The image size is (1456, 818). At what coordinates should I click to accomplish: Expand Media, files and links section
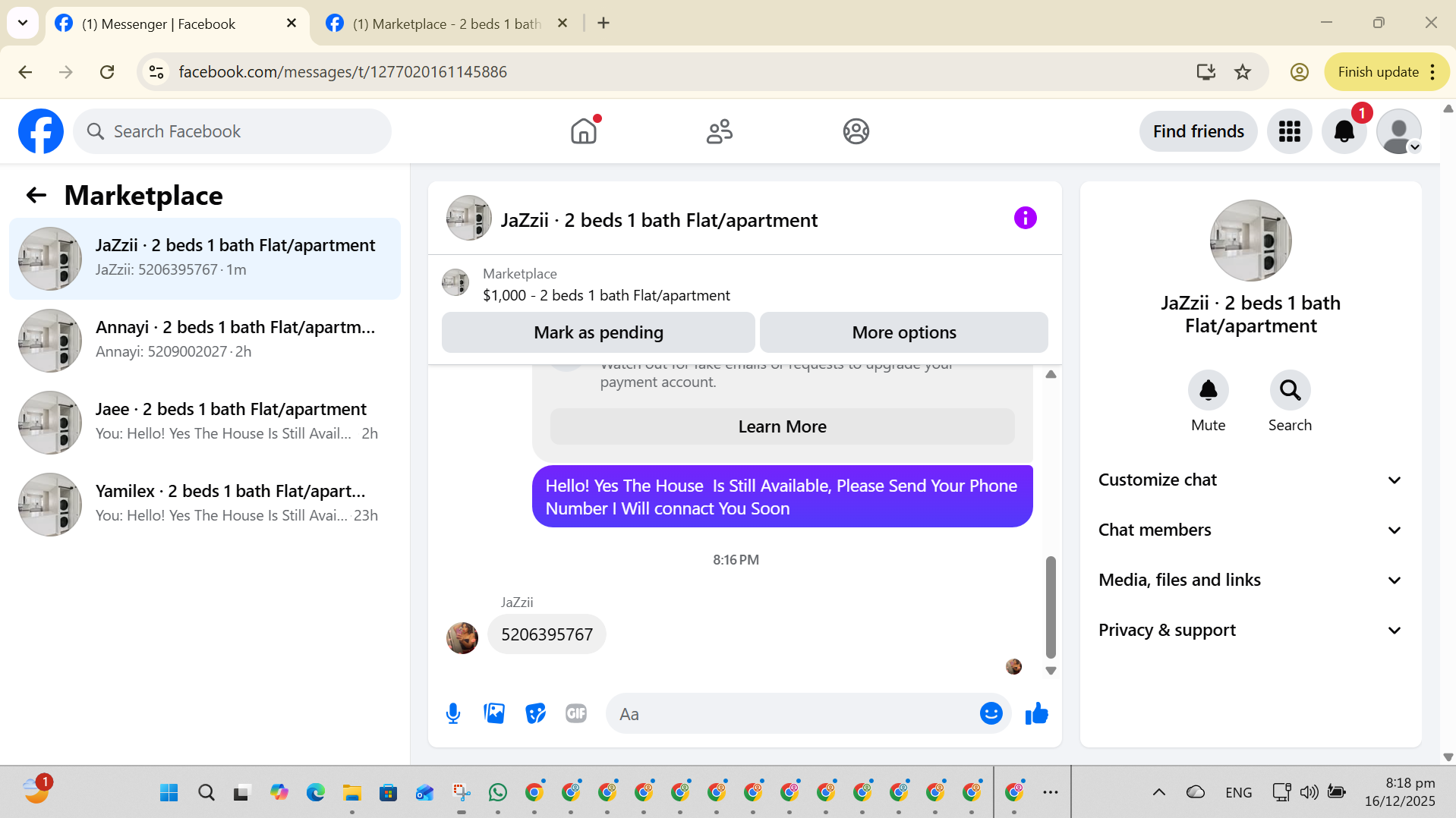pos(1250,580)
